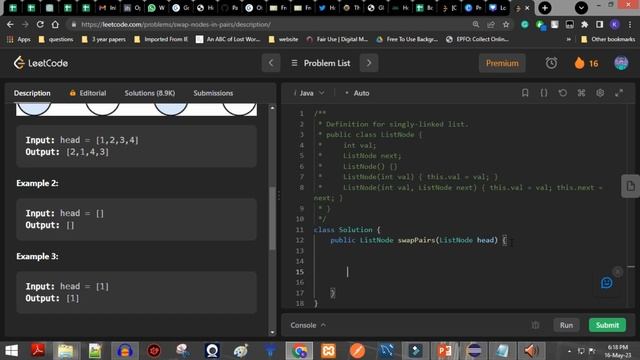Click the description scroll down arrow

coord(272,332)
